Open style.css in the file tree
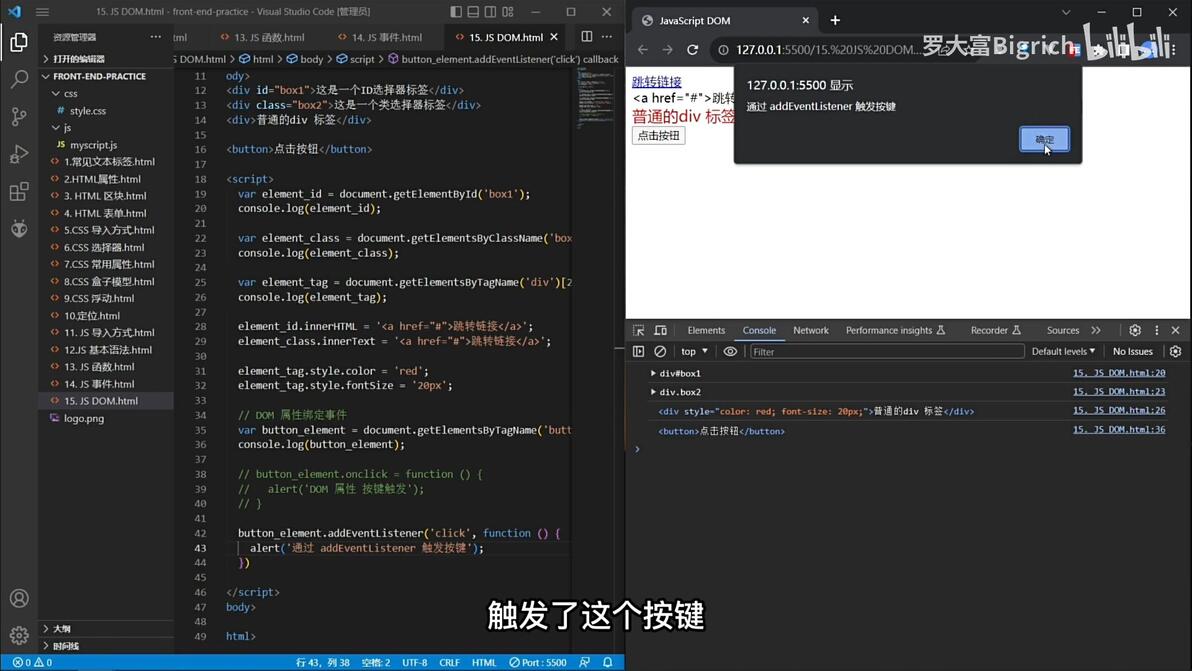 pyautogui.click(x=88, y=111)
